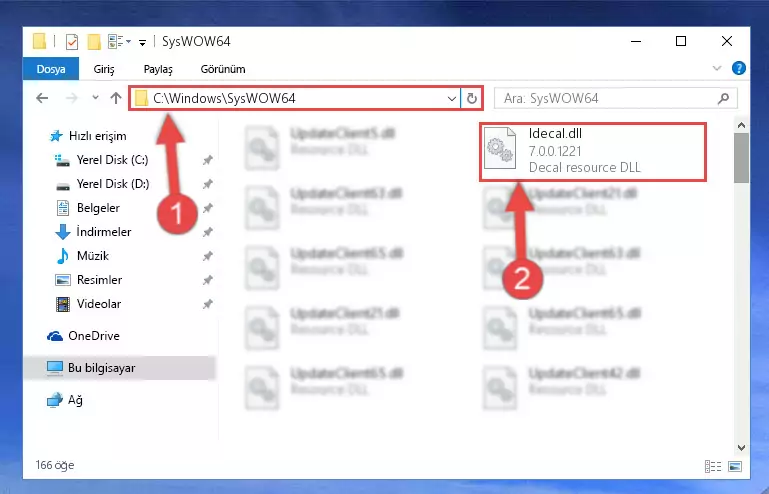The image size is (769, 494).
Task: Switch to the Giriş ribbon tab
Action: [x=104, y=69]
